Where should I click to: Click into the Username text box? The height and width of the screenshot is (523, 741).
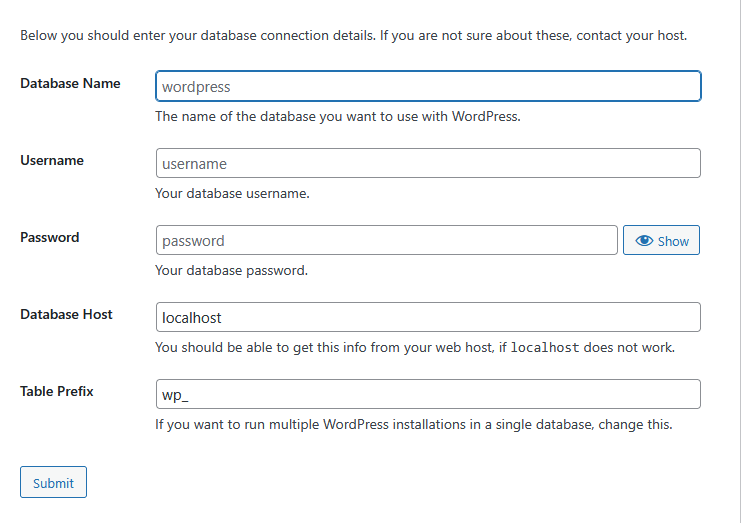click(428, 163)
